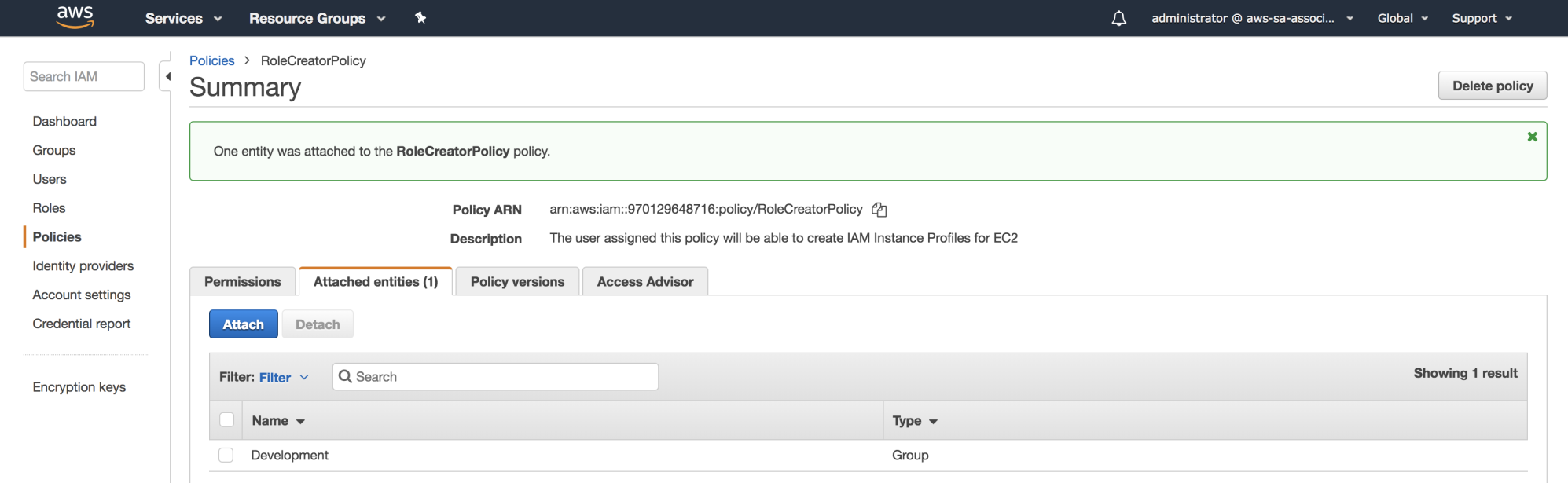Open Identity providers in sidebar
This screenshot has height=483, width=1568.
[x=83, y=266]
